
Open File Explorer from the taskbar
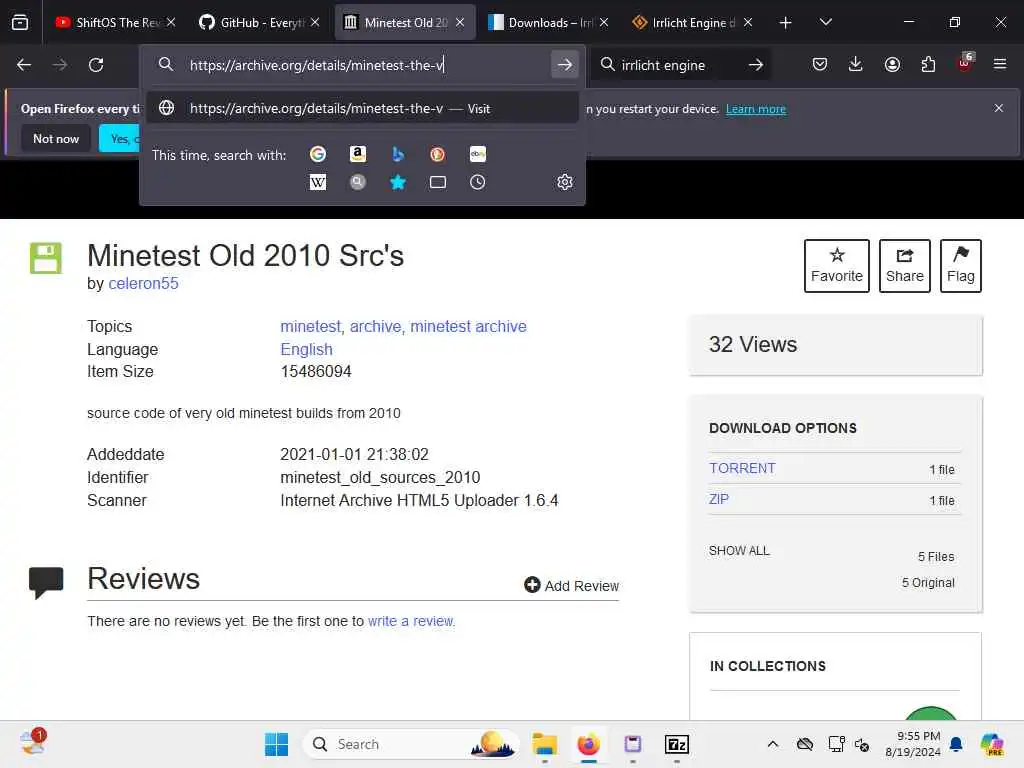click(x=545, y=744)
